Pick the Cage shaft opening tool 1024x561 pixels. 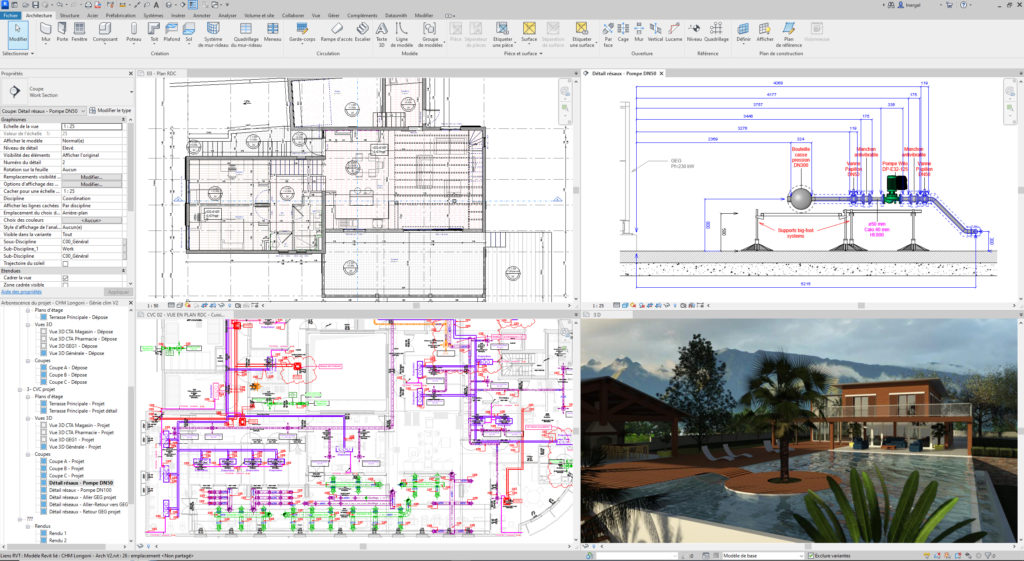click(x=623, y=32)
